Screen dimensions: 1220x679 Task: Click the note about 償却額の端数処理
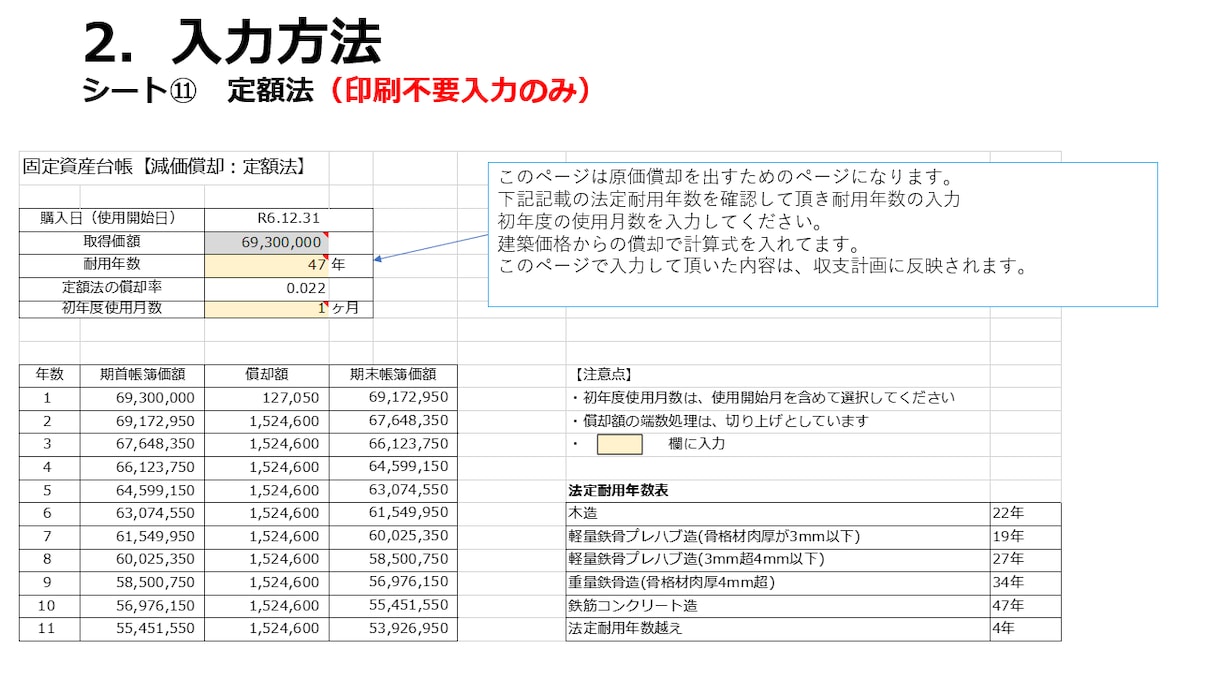click(719, 421)
